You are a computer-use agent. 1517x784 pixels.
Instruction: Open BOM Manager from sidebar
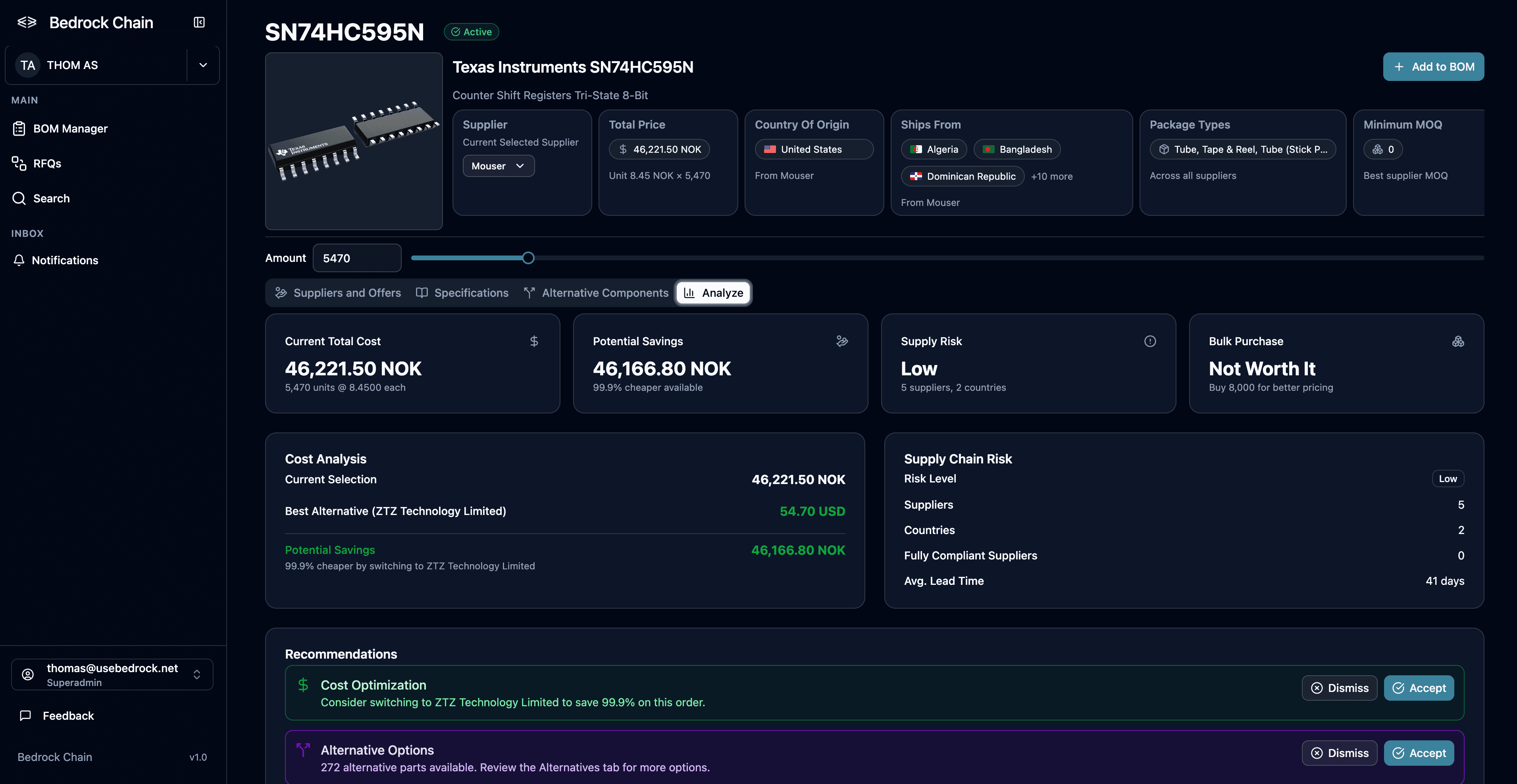click(70, 128)
